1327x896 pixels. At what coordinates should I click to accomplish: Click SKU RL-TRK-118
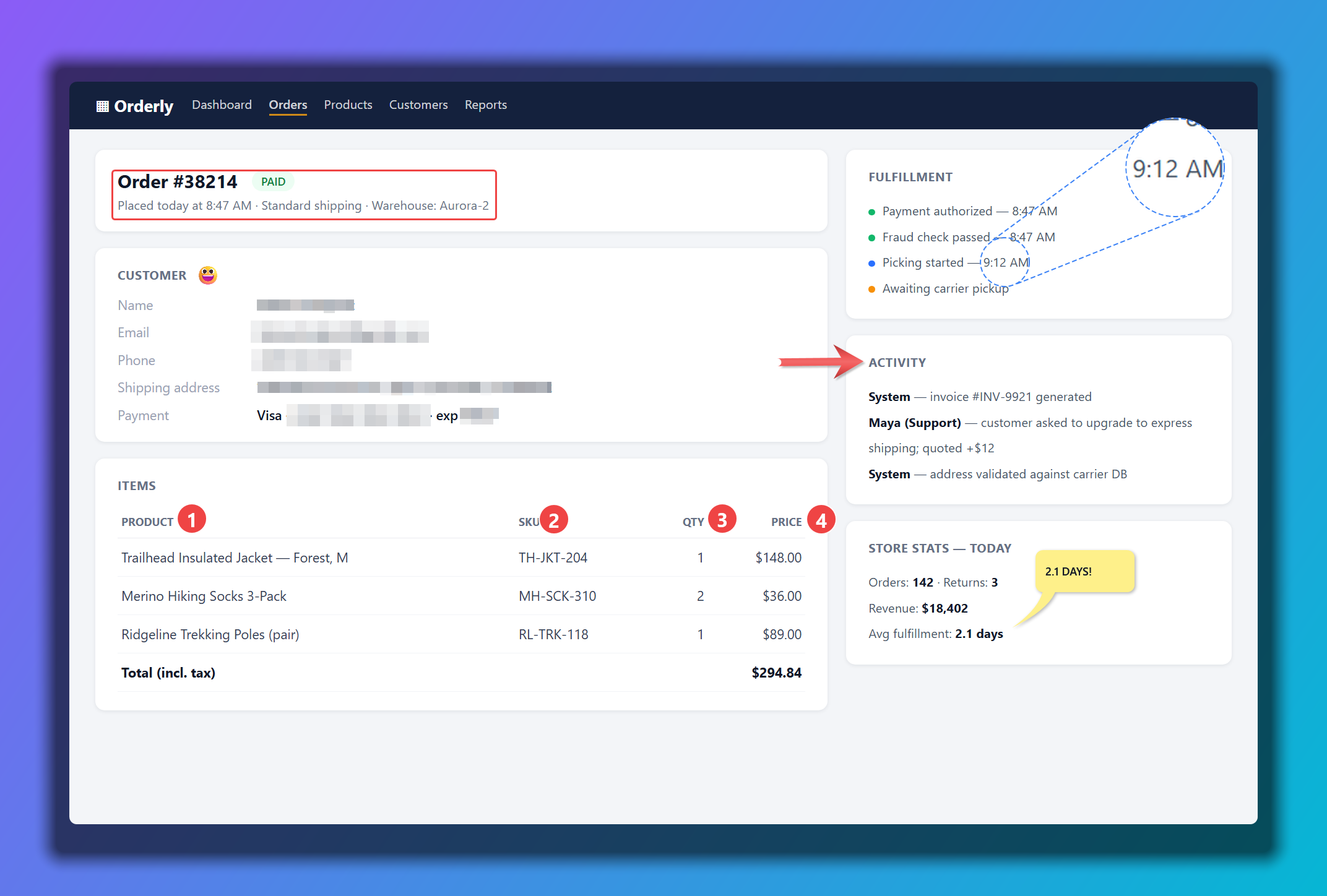coord(553,634)
